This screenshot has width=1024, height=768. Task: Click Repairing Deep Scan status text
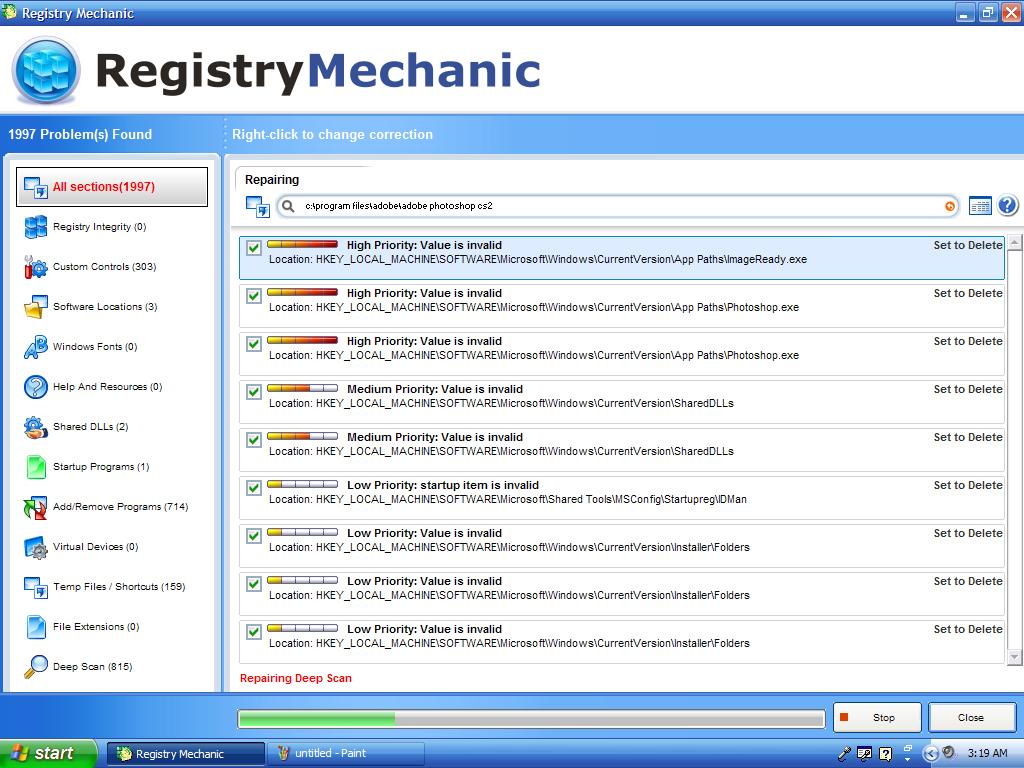tap(295, 678)
